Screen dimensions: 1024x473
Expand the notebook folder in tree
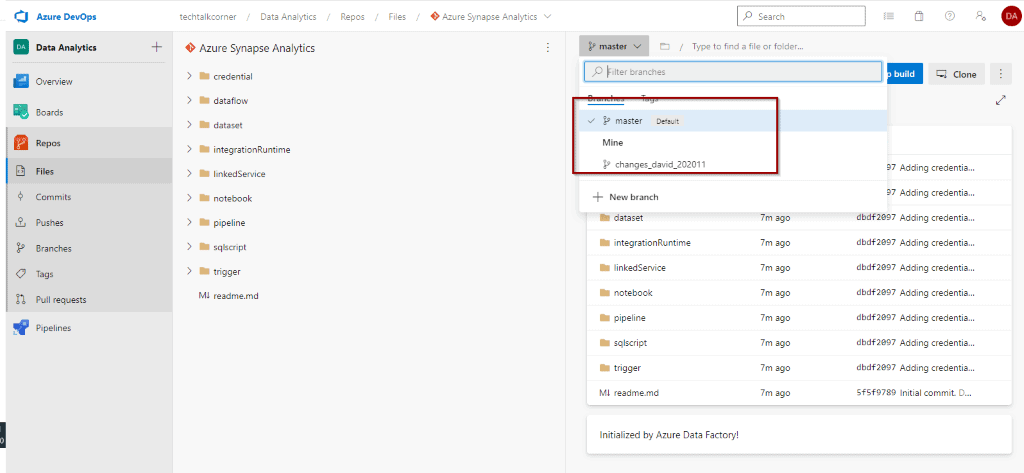pyautogui.click(x=189, y=198)
